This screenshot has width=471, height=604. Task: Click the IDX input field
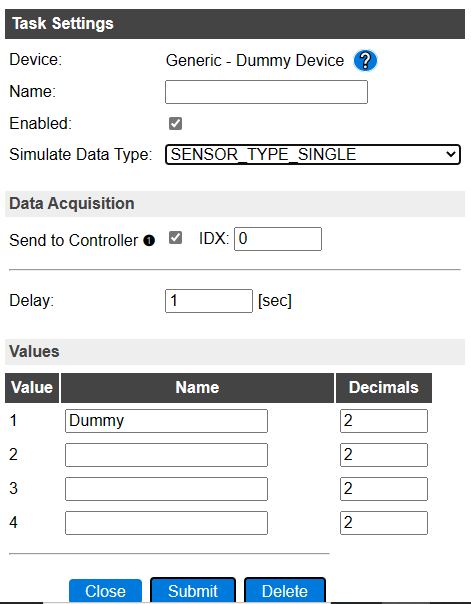coord(278,239)
